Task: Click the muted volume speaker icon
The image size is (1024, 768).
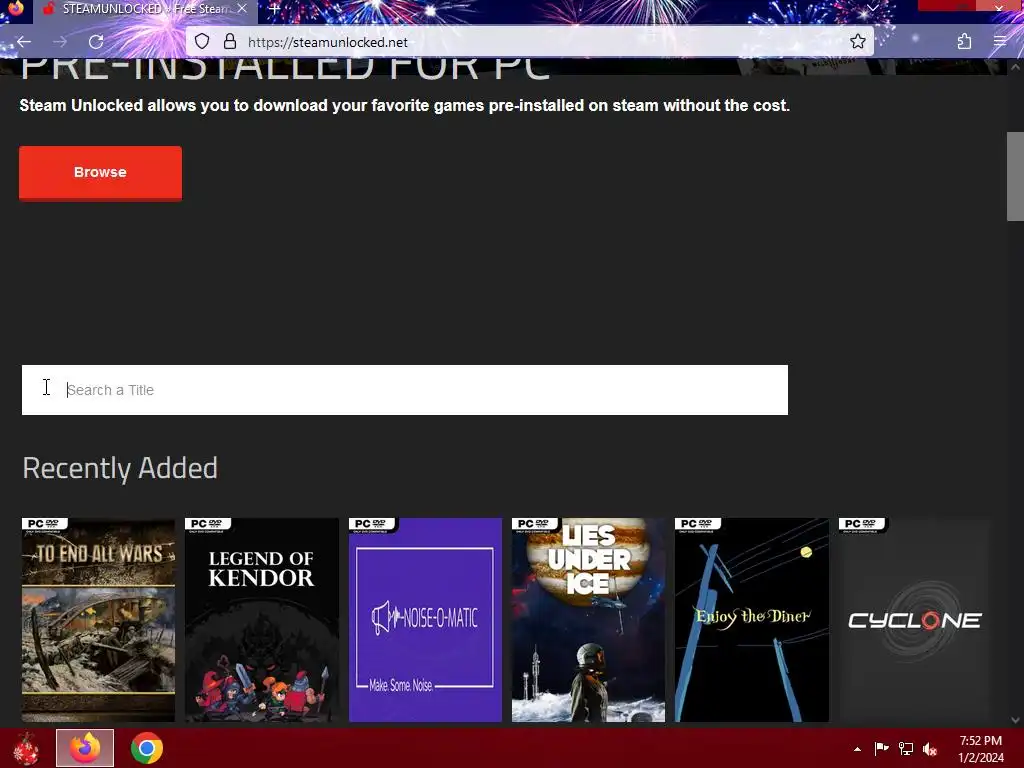Action: pyautogui.click(x=931, y=748)
